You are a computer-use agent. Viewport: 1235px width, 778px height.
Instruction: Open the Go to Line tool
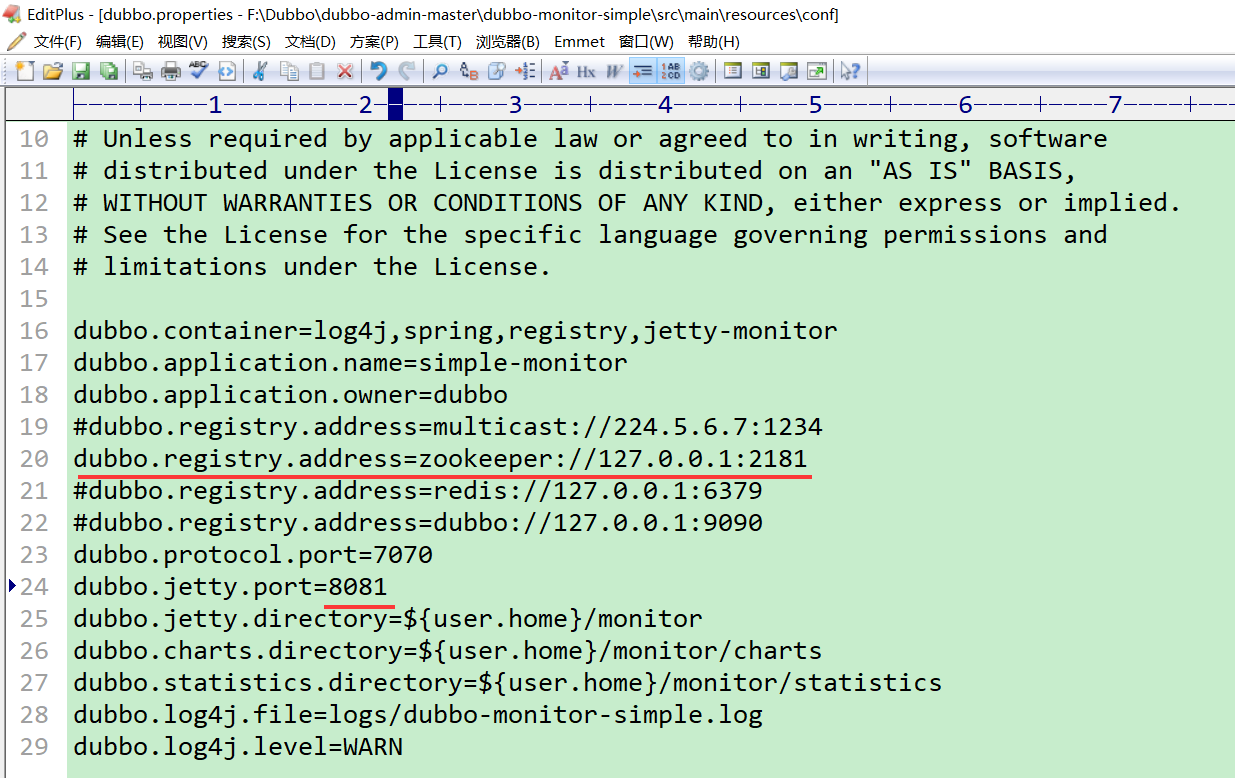click(525, 71)
